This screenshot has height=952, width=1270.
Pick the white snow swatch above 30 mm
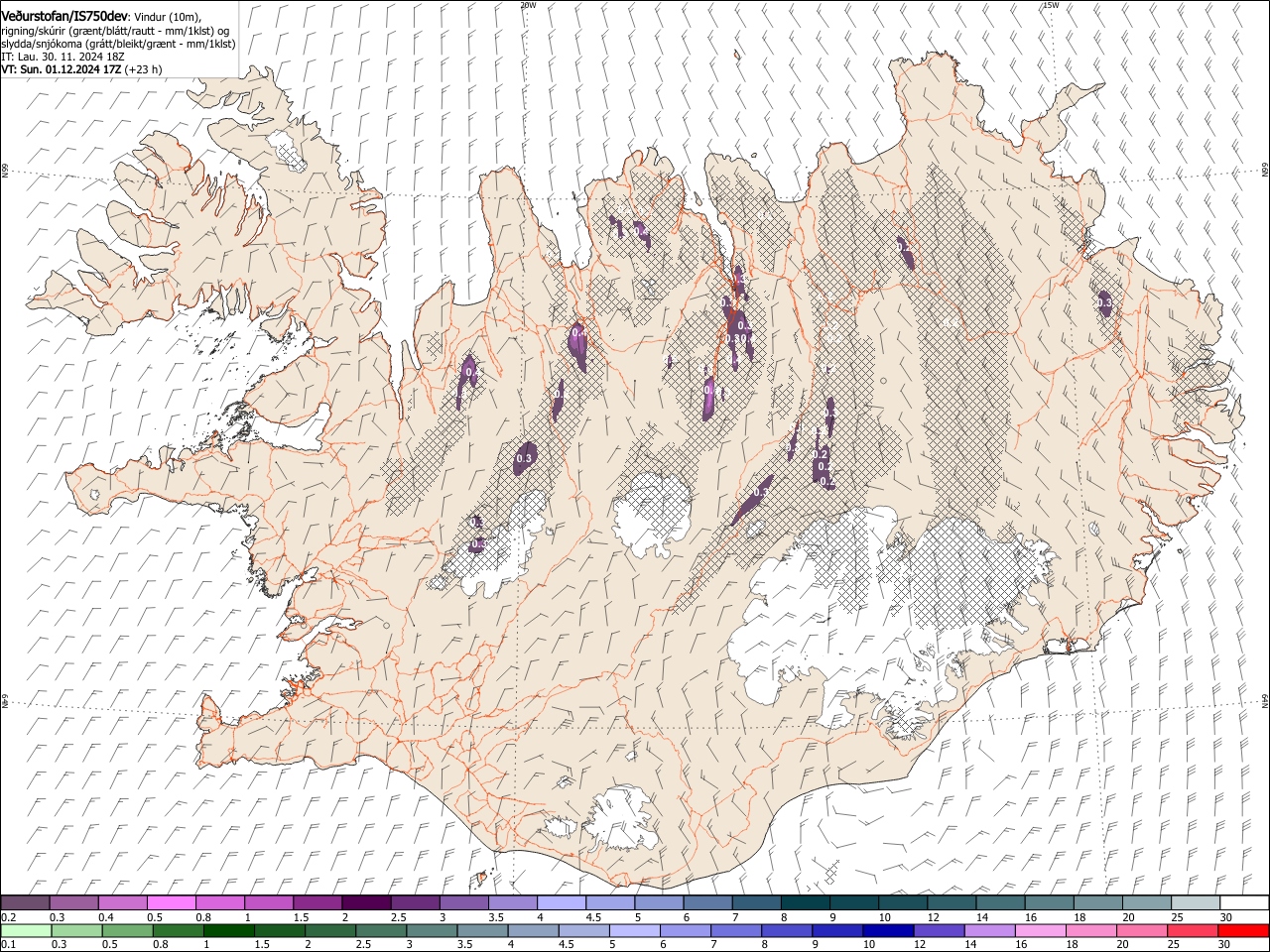[x=1242, y=903]
